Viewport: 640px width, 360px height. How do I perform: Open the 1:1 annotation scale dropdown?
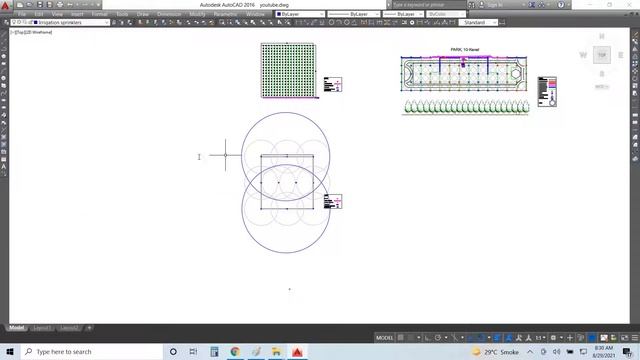[x=540, y=338]
